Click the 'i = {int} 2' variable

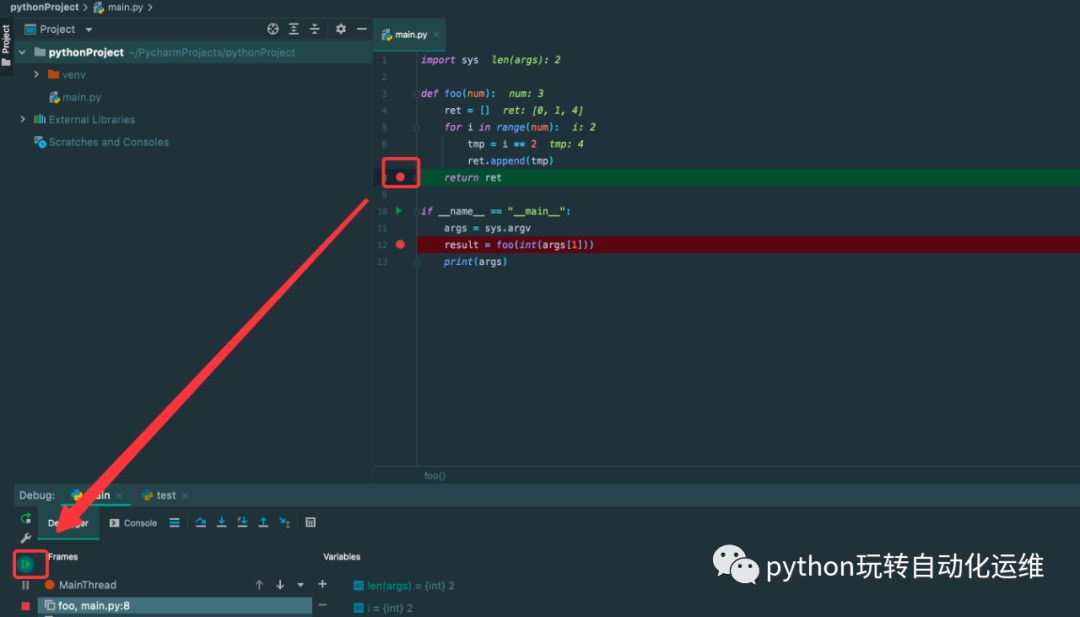pos(383,608)
